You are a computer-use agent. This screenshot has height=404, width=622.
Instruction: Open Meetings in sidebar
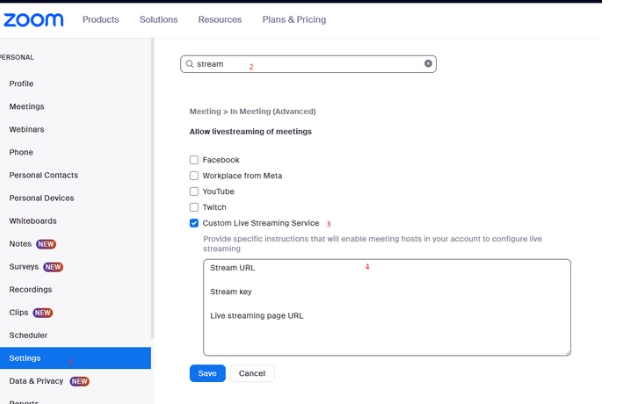click(x=27, y=107)
